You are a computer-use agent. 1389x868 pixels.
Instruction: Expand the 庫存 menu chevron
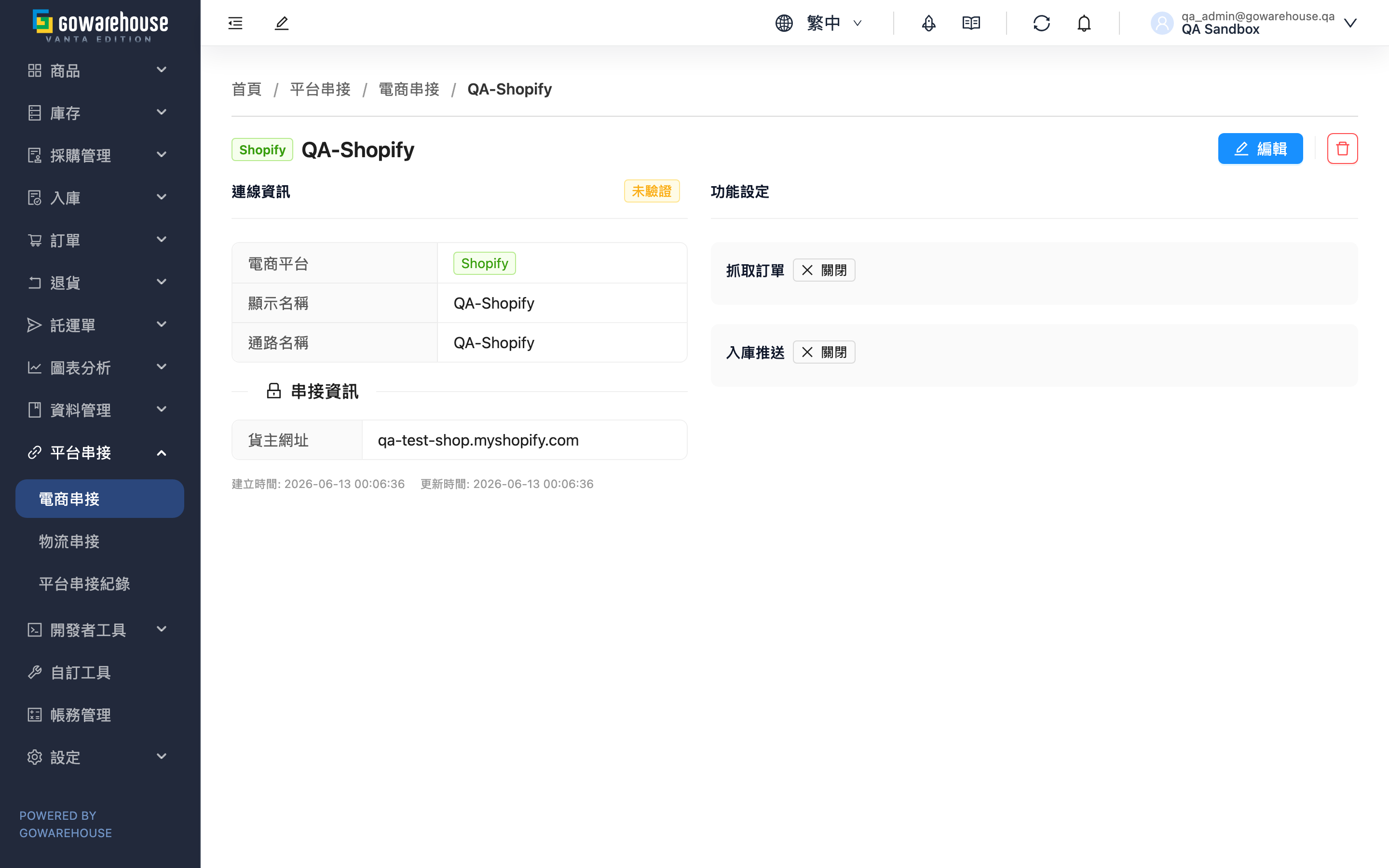click(x=161, y=112)
